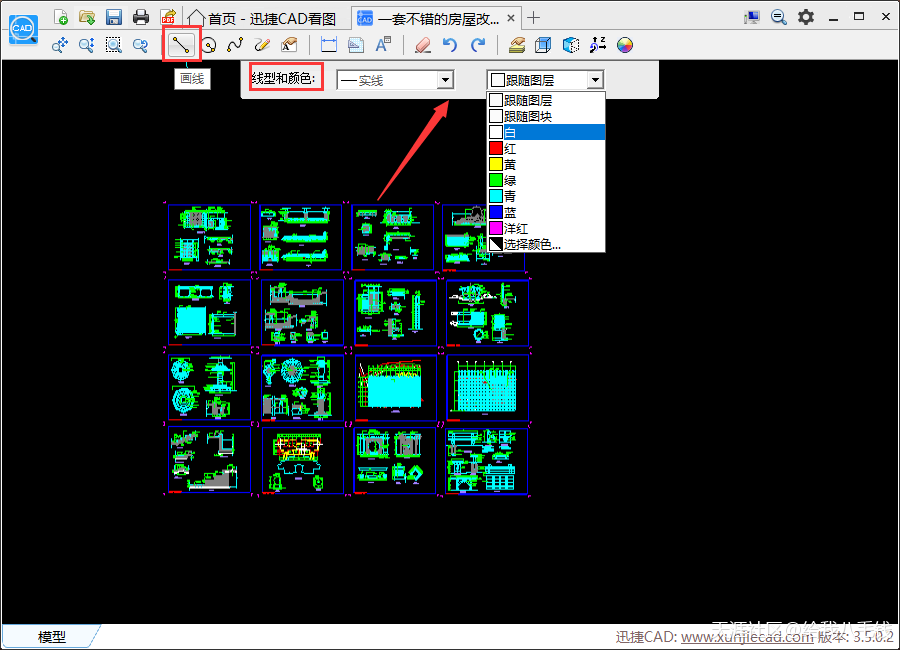Choose 跟随图层 from the color list

pyautogui.click(x=546, y=100)
